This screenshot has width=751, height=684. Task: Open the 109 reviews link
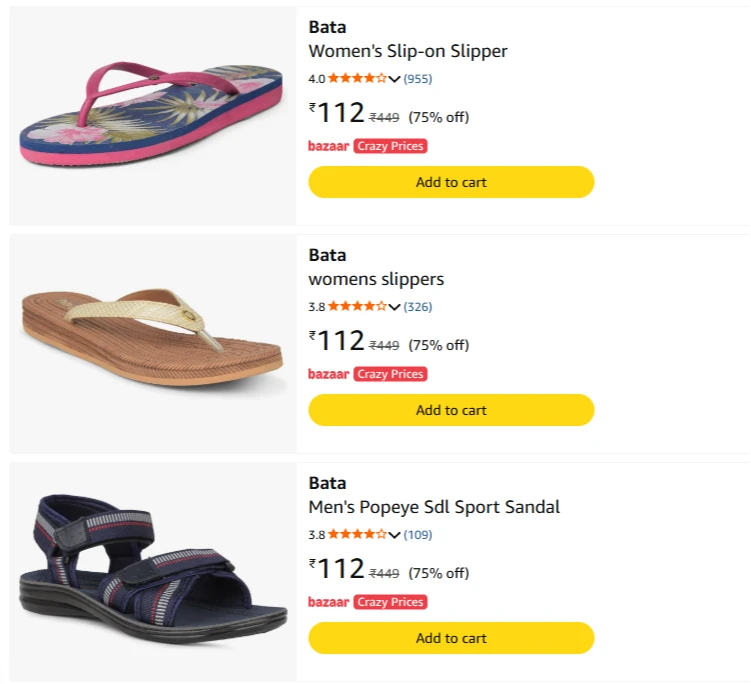(x=418, y=535)
